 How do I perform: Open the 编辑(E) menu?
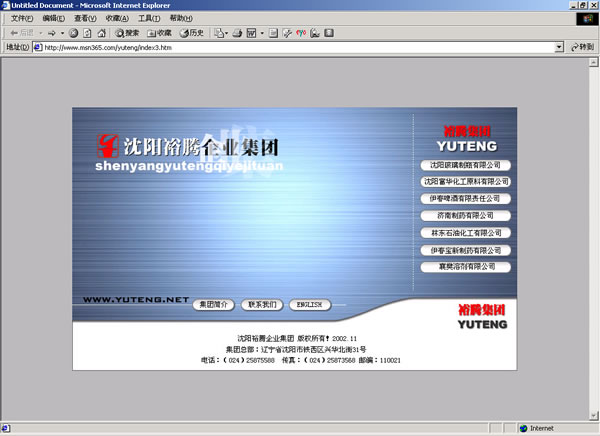[x=54, y=18]
